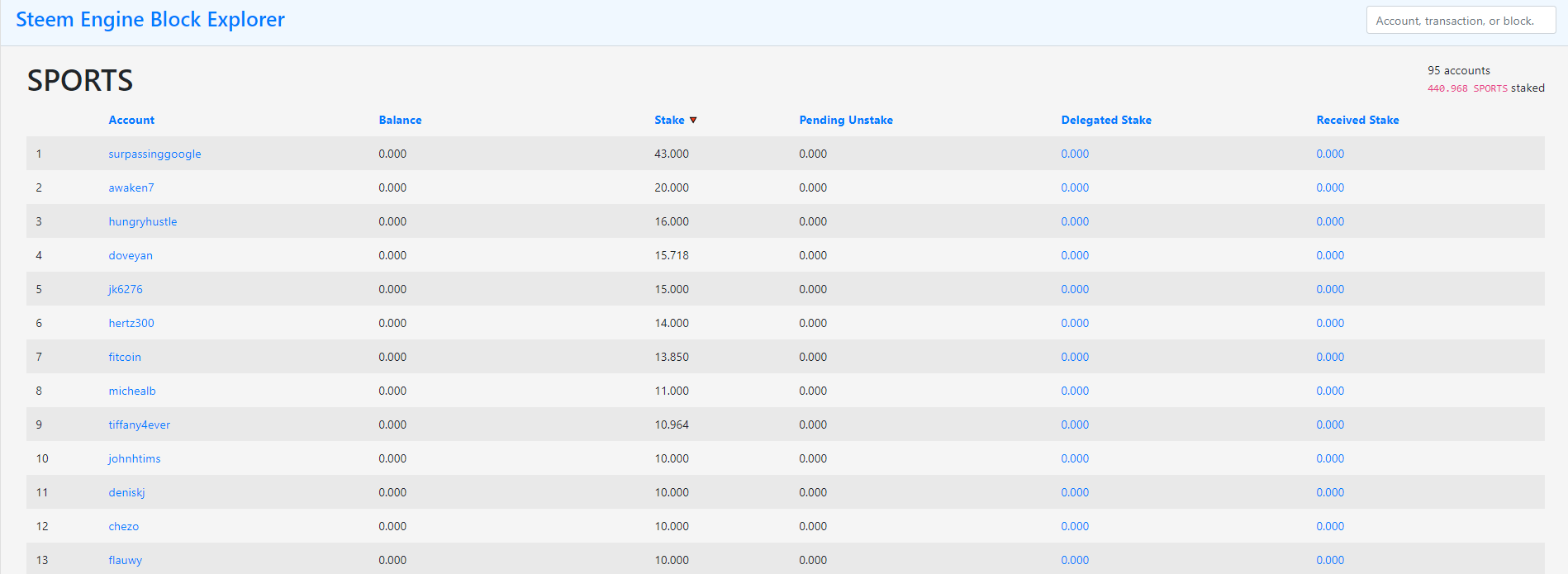View johnhtims's delegated stake link
This screenshot has width=1568, height=574.
tap(1075, 458)
